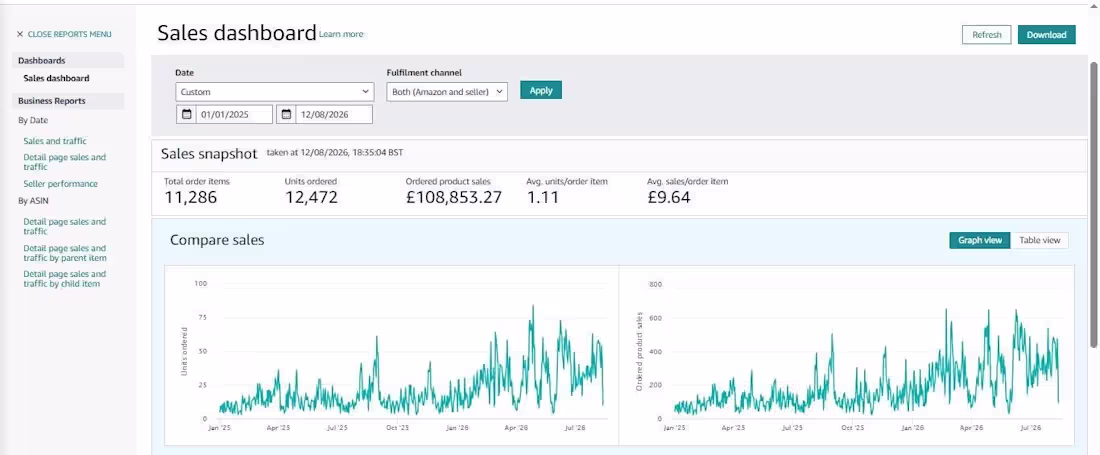Click the Apply button
1100x455 pixels.
pos(541,90)
